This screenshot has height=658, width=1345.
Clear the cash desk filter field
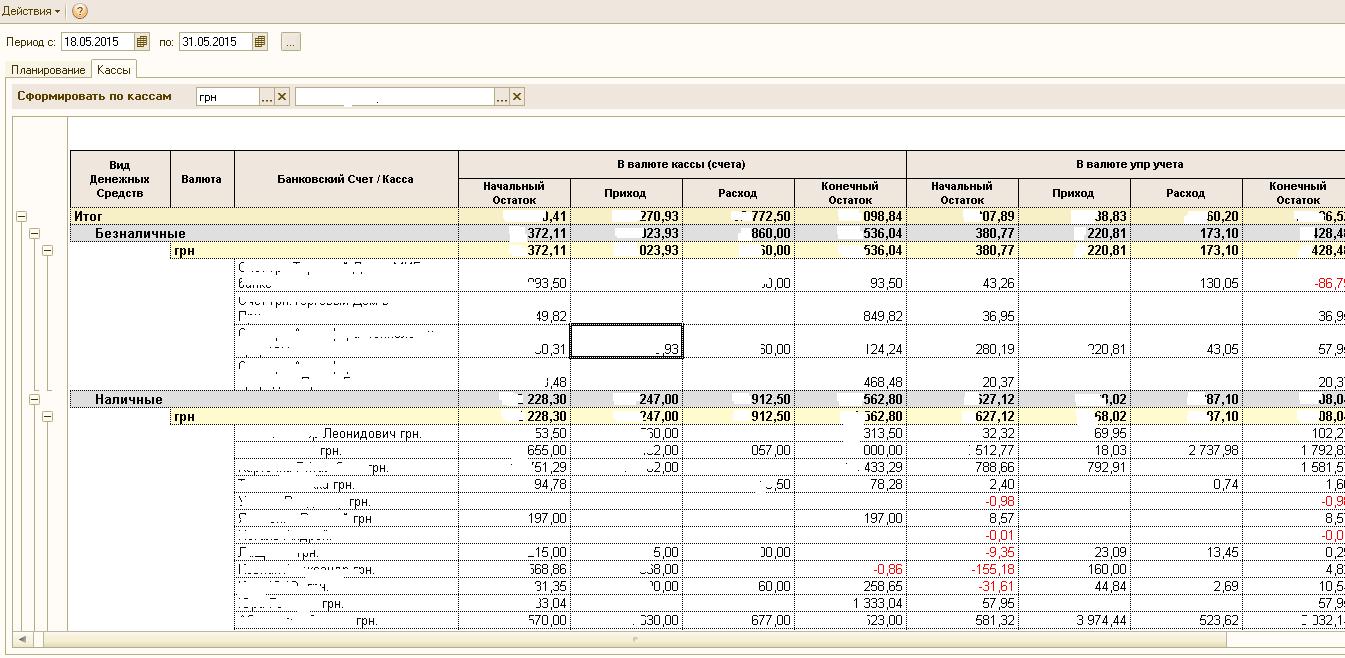click(517, 97)
